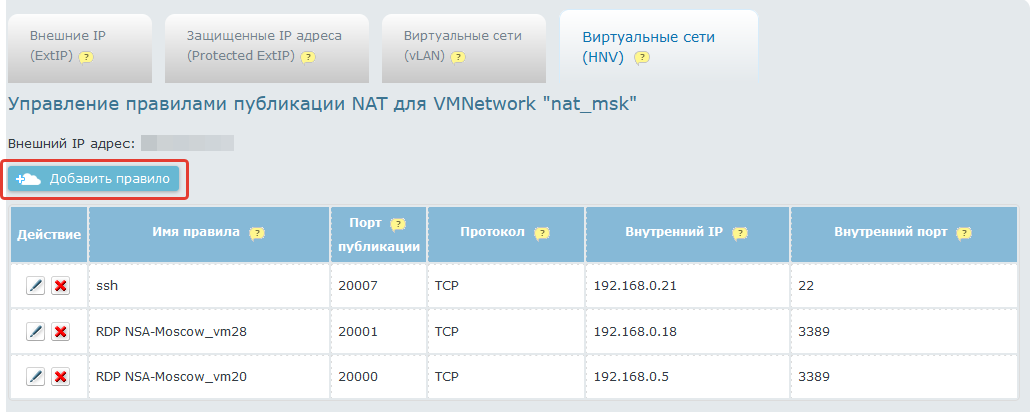The width and height of the screenshot is (1030, 412).
Task: Delete the ssh rule
Action: (x=60, y=286)
